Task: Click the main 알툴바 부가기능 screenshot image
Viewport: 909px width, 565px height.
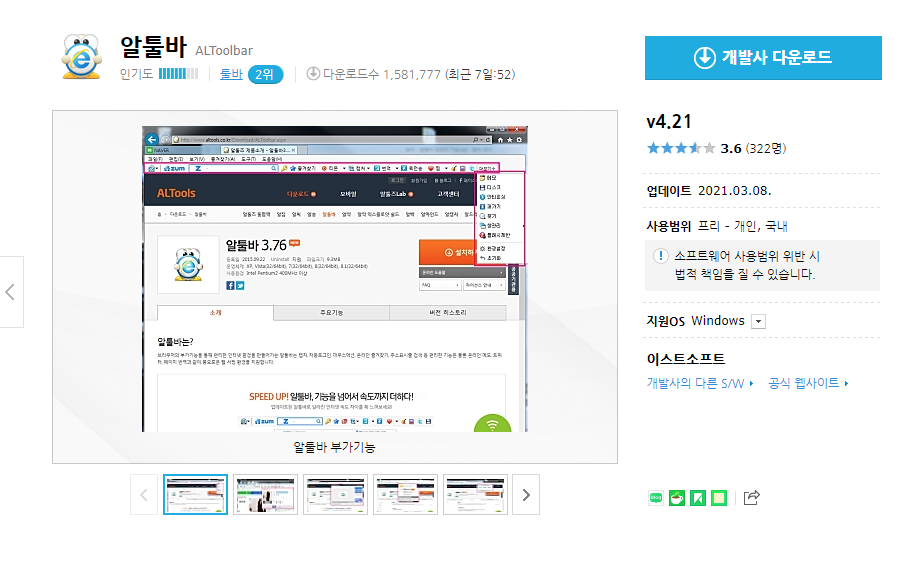Action: tap(334, 279)
